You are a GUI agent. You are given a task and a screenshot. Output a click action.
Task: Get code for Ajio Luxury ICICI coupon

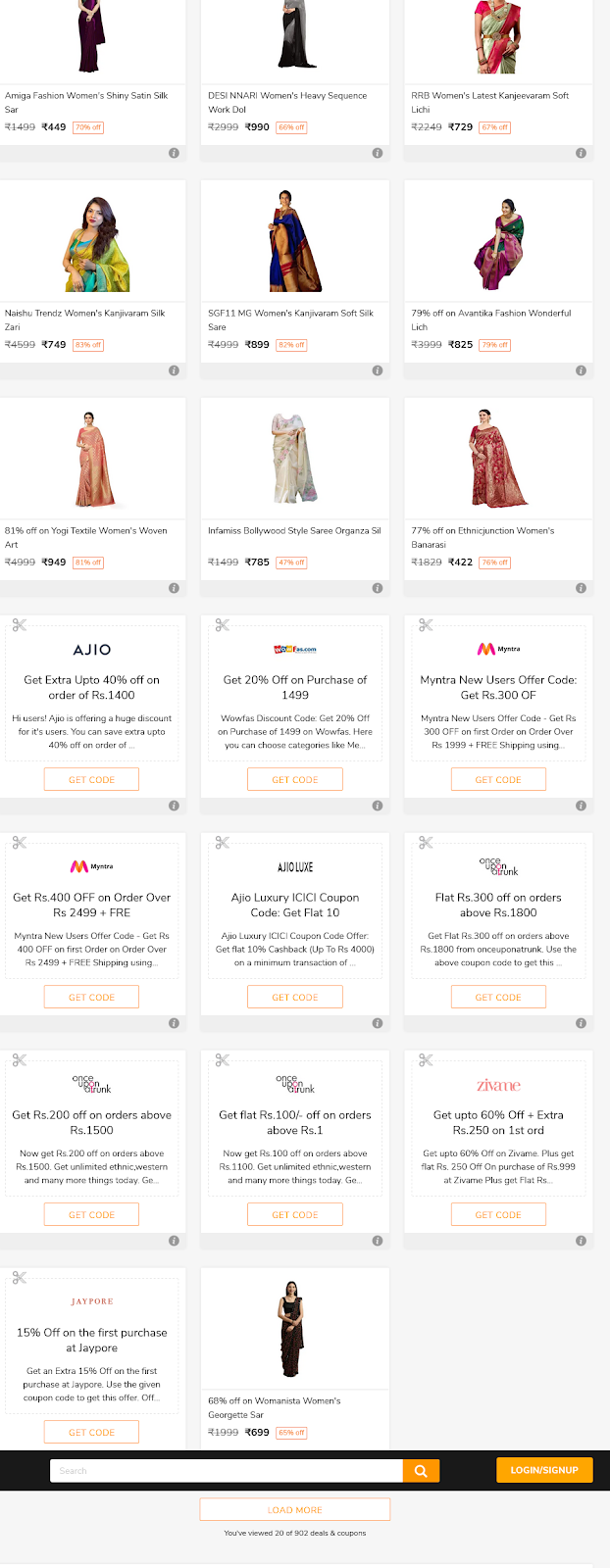[295, 997]
